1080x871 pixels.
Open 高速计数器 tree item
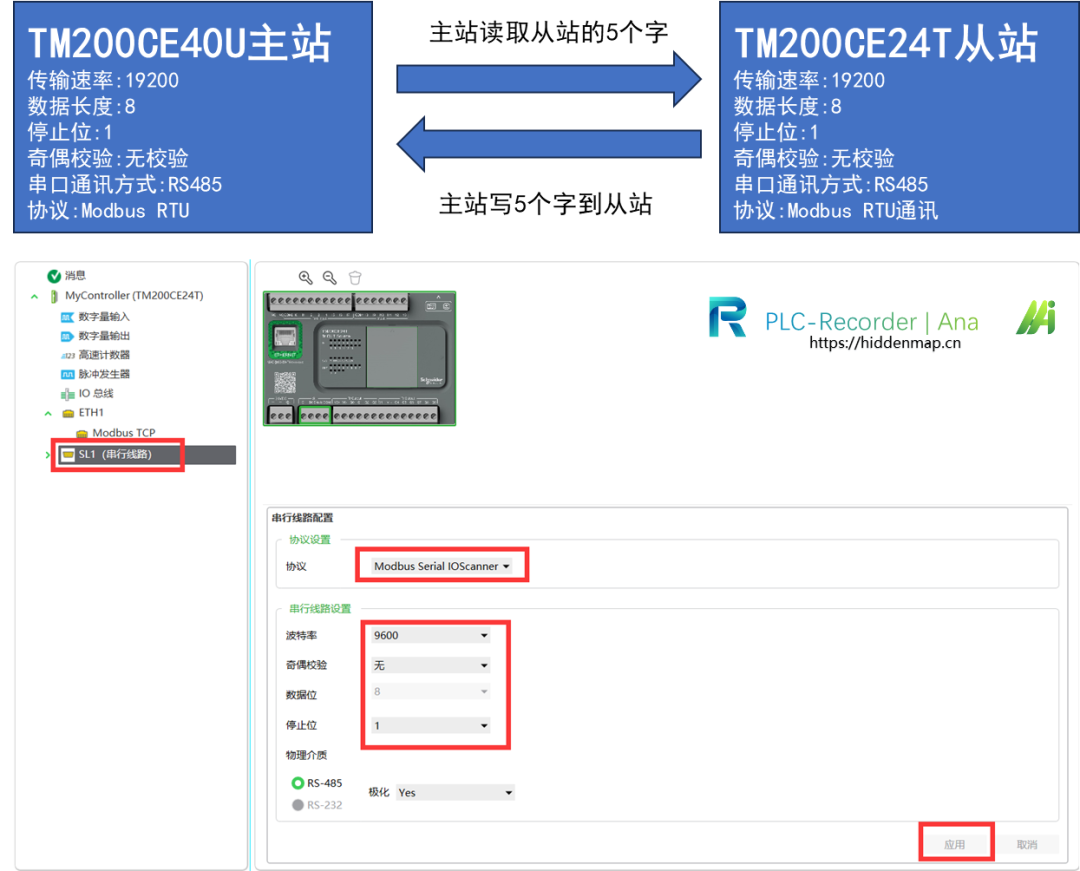click(x=104, y=355)
